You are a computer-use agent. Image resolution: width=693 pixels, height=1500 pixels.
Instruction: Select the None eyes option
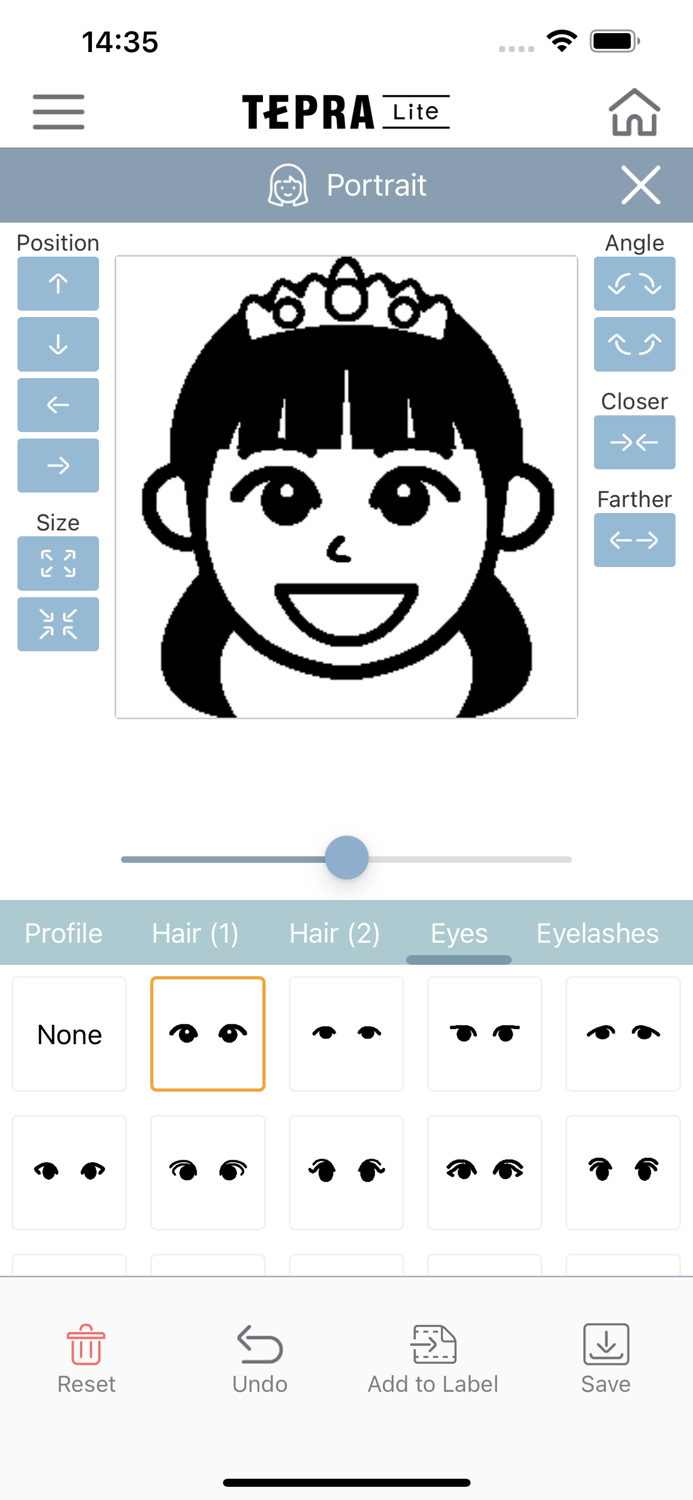point(70,1034)
